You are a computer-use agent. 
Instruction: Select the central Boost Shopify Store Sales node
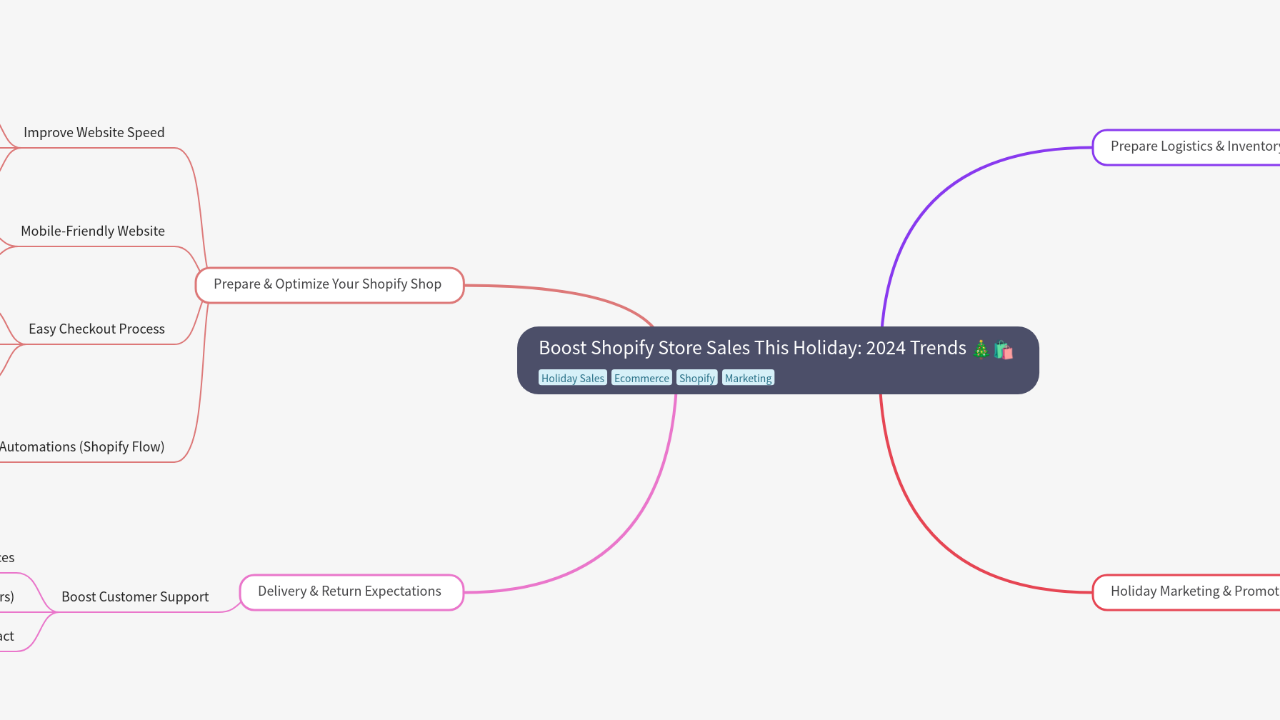coord(778,360)
